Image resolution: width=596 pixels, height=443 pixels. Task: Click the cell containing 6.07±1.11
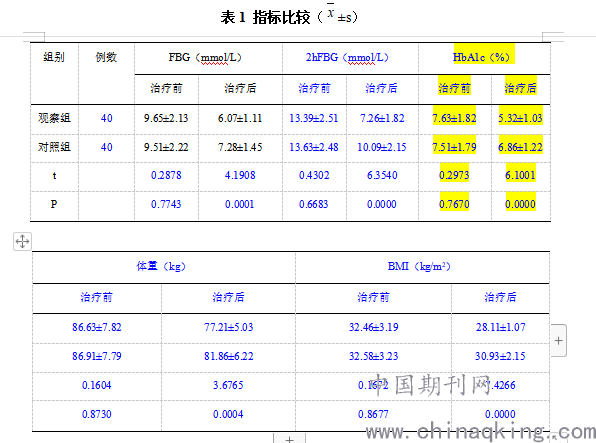click(x=240, y=118)
